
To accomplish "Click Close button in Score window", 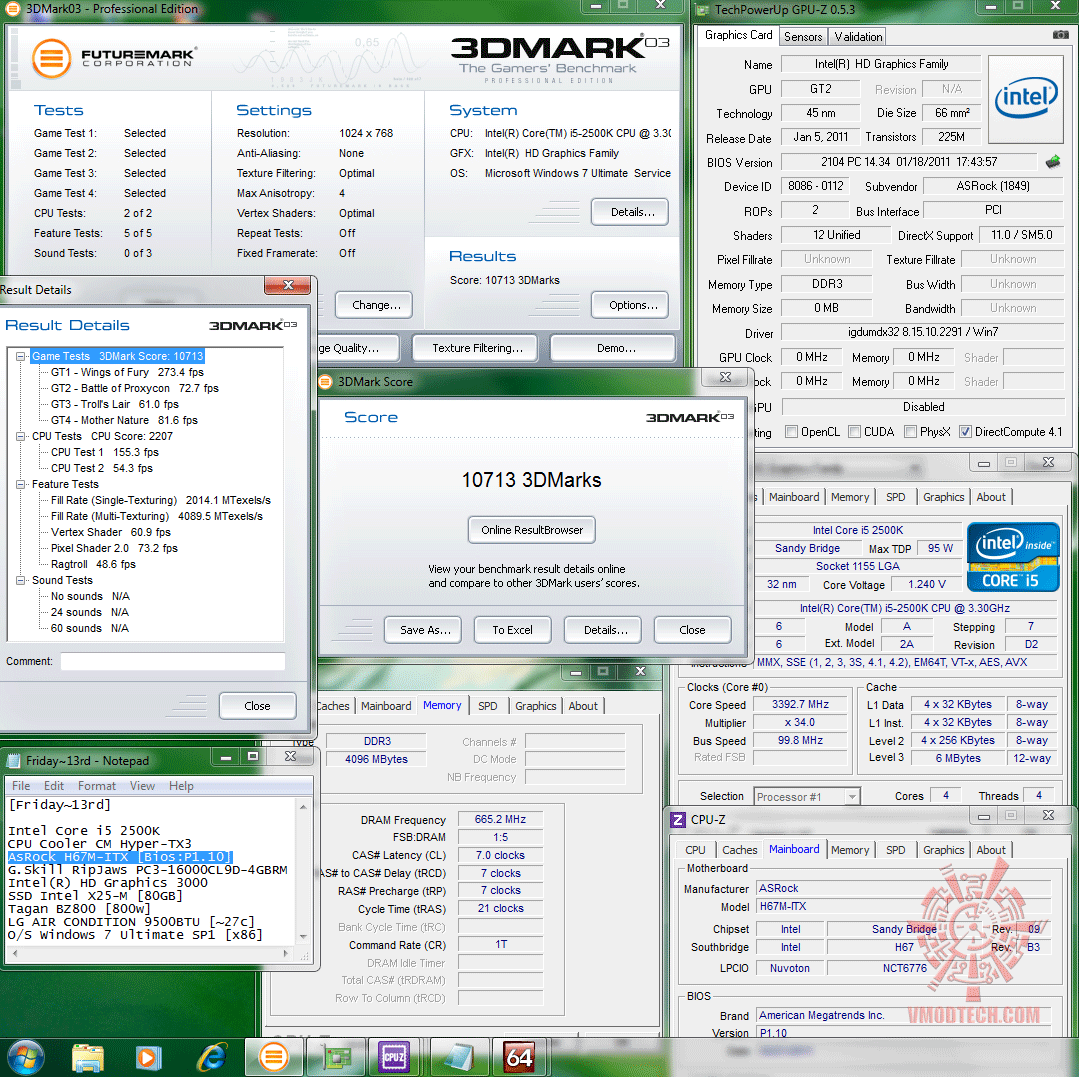I will (x=692, y=630).
